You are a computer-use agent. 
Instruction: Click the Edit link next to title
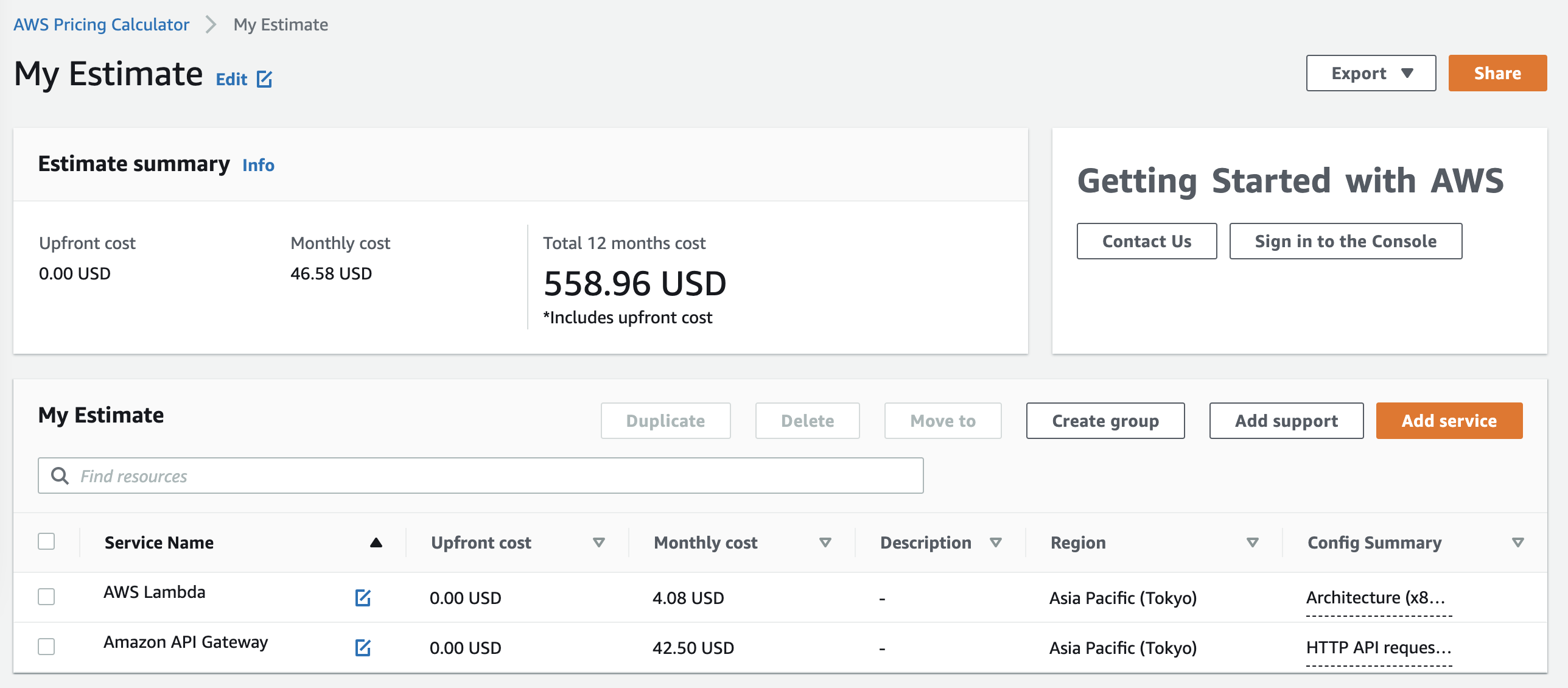pos(232,79)
